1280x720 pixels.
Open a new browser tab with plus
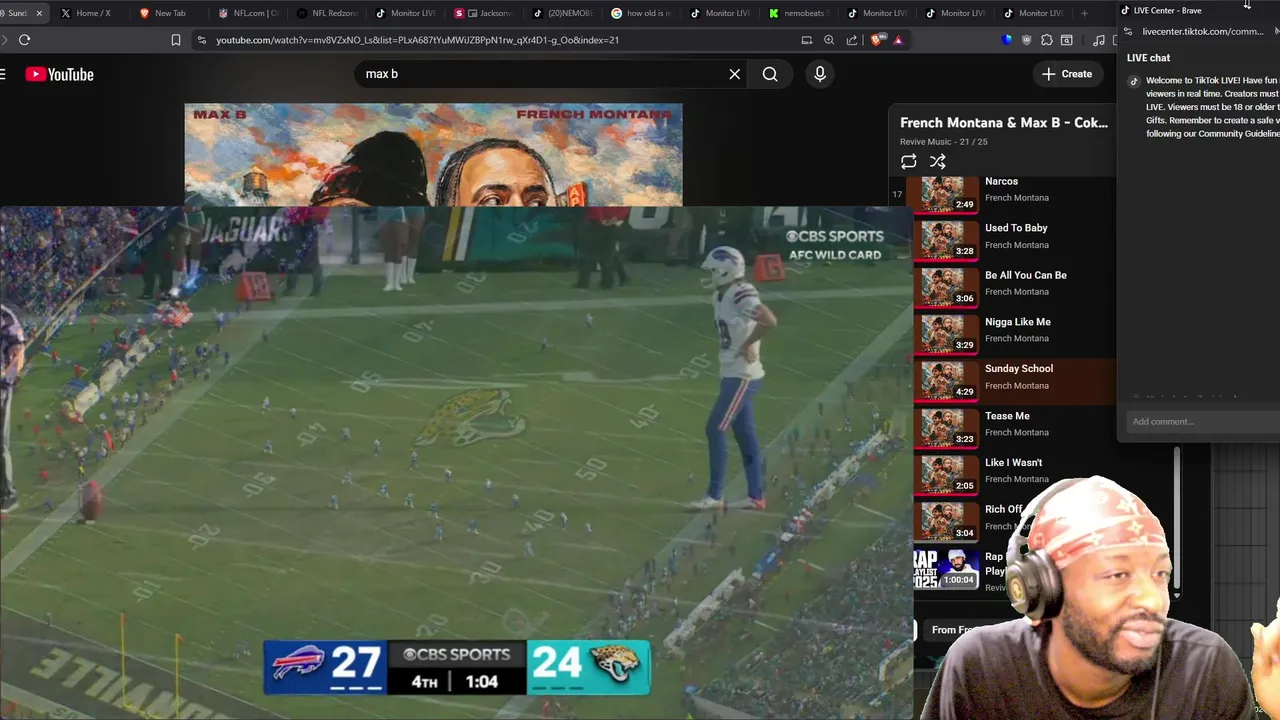point(1084,13)
